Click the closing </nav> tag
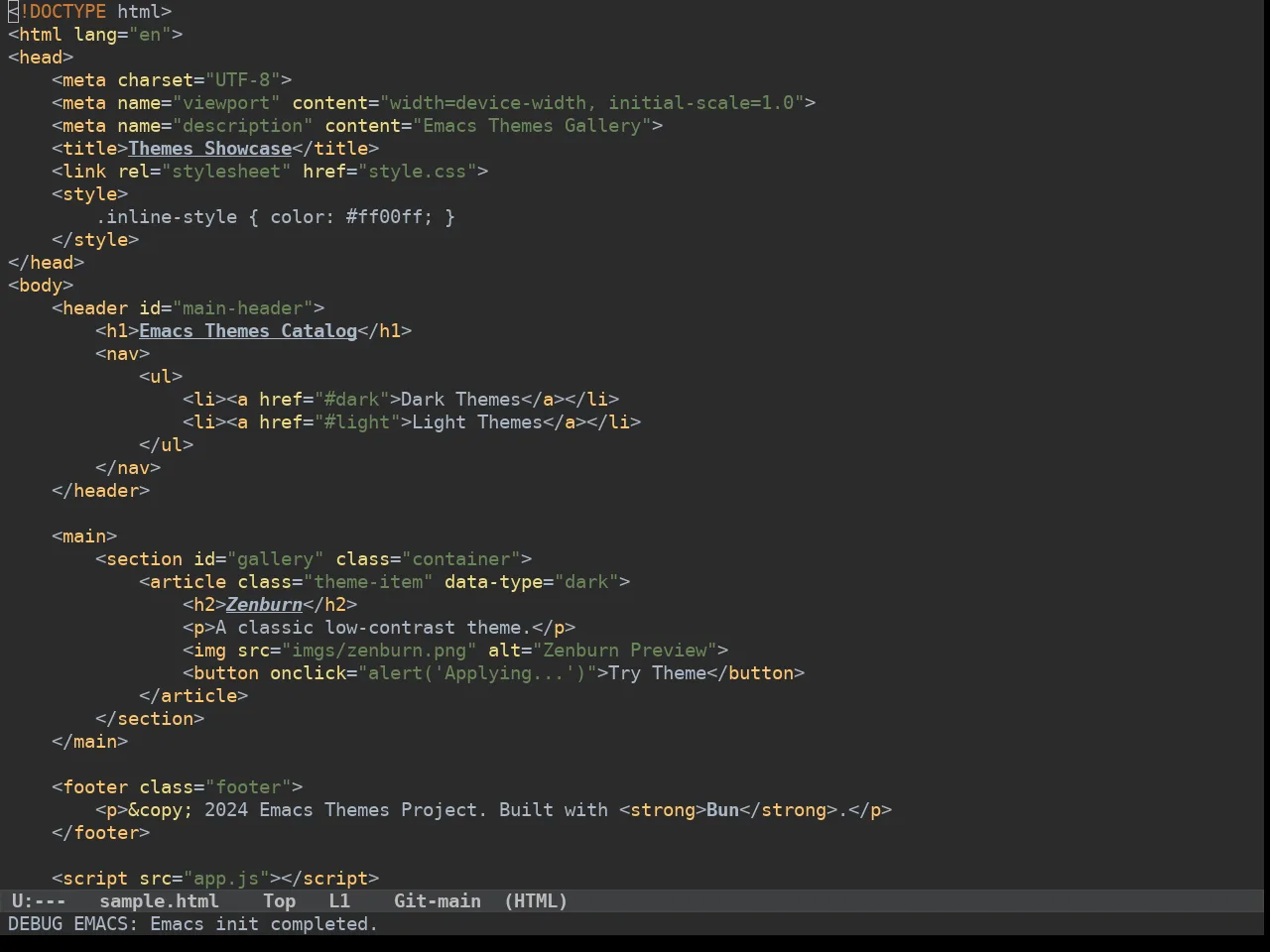The image size is (1270, 952). 128,468
